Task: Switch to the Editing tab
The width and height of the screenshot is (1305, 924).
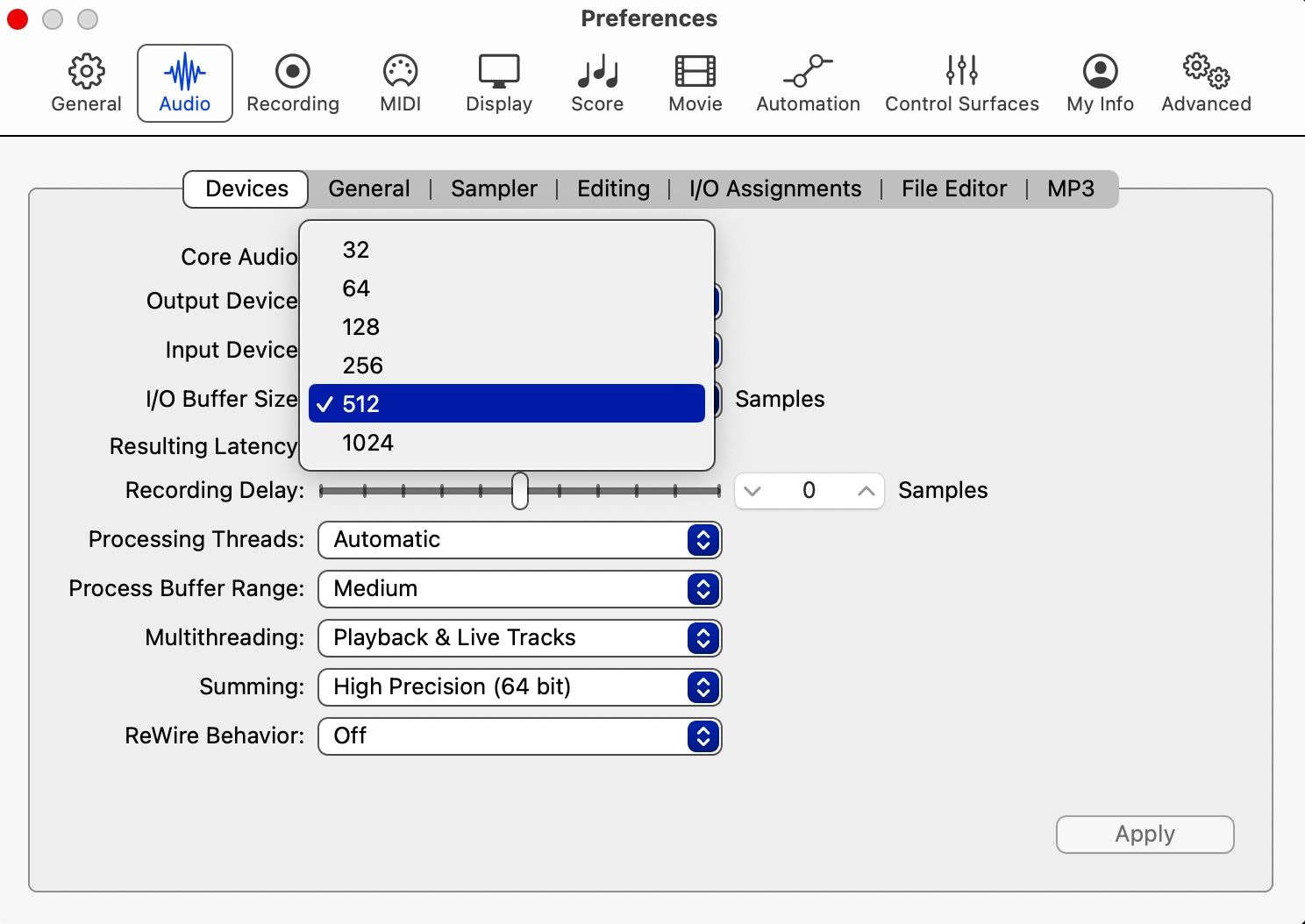Action: (x=612, y=188)
